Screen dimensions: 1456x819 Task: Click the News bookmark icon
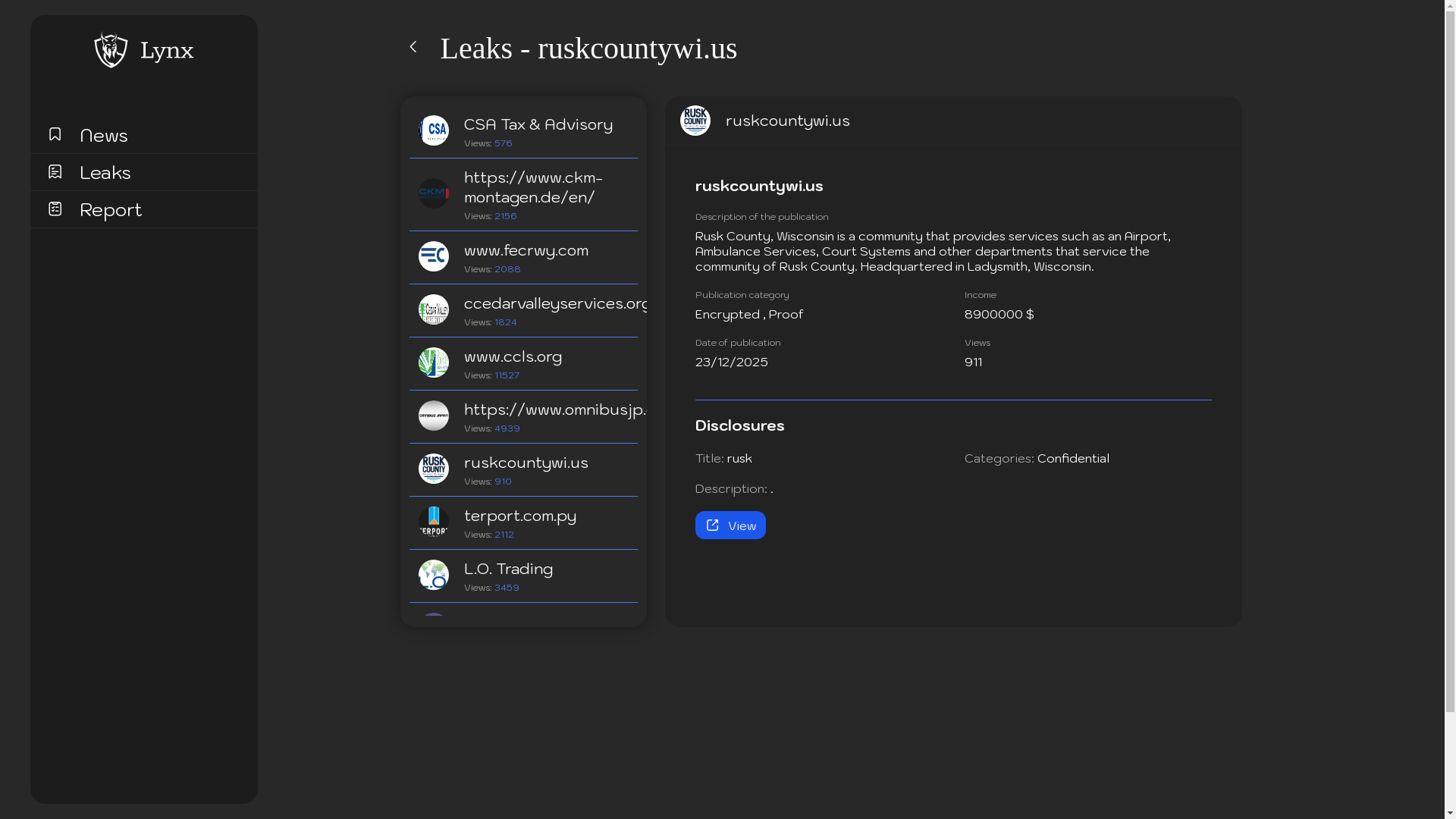55,134
